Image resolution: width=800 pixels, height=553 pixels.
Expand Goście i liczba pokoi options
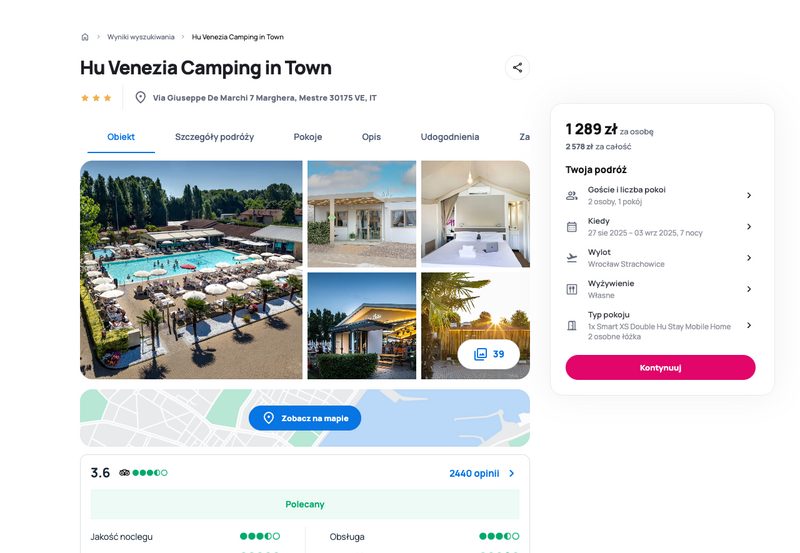(749, 195)
